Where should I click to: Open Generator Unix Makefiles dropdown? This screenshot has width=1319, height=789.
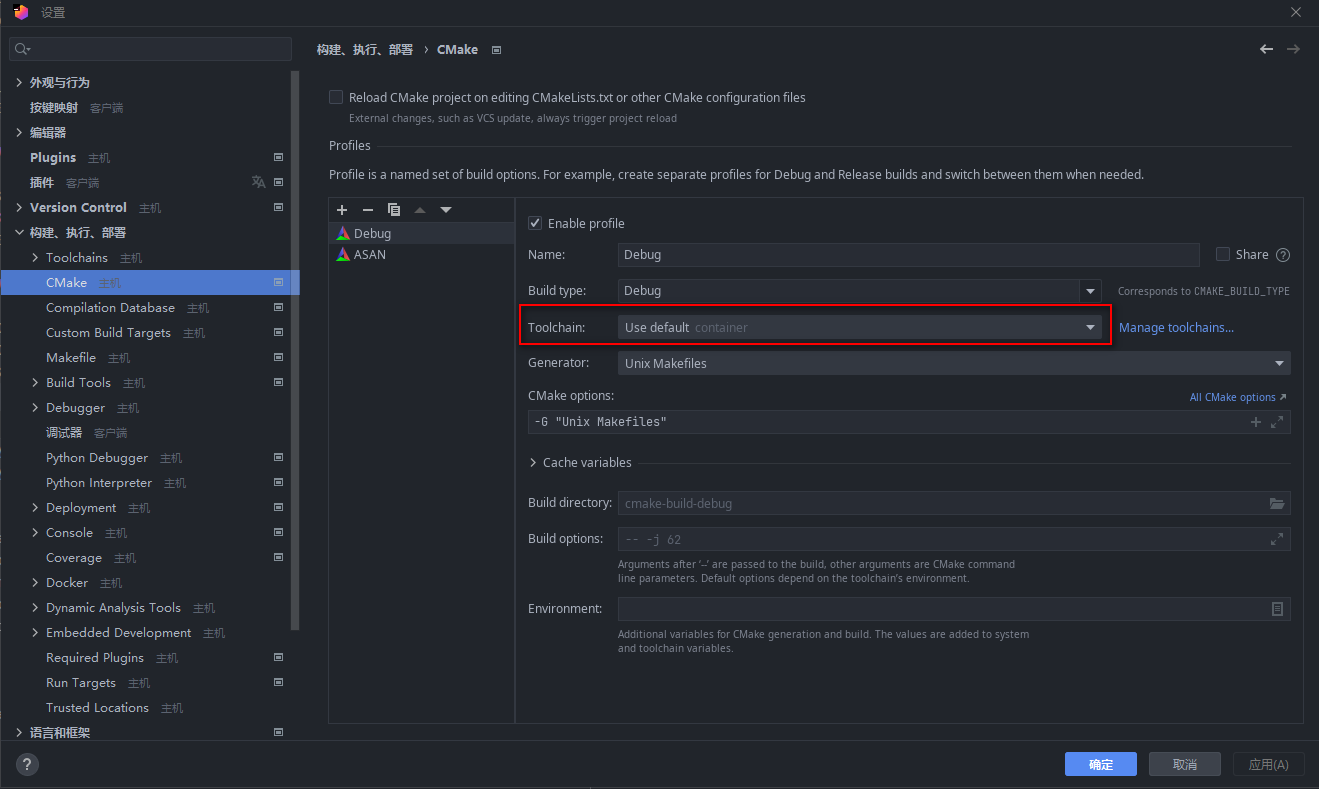pos(954,363)
